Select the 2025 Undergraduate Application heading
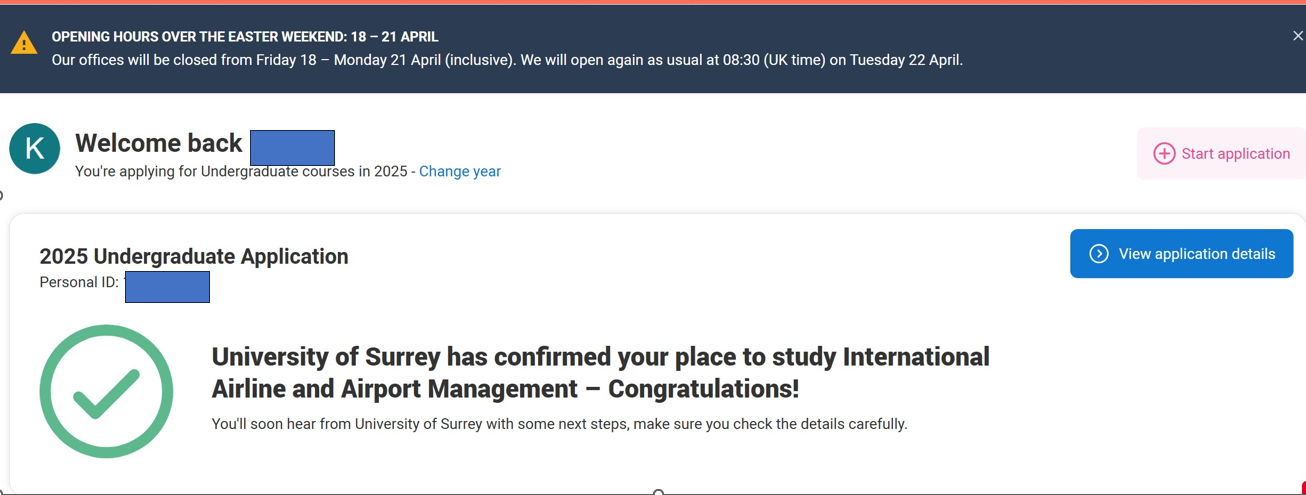 [x=194, y=256]
